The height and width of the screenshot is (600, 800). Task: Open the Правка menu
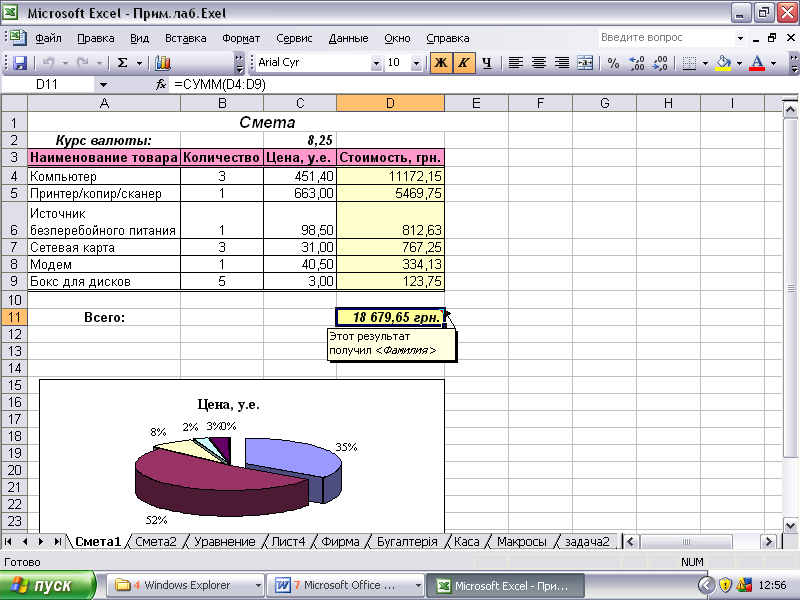[95, 38]
